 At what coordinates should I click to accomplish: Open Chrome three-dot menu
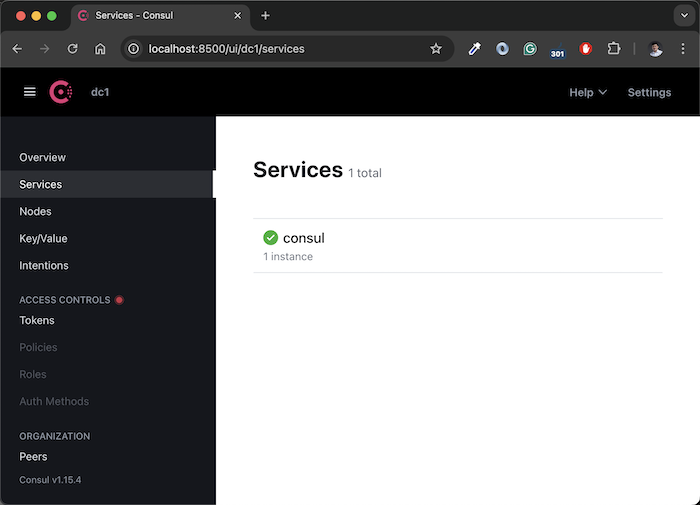(683, 49)
